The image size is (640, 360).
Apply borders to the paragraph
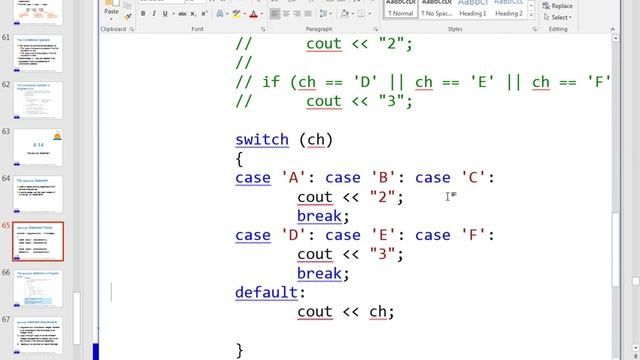pos(361,14)
